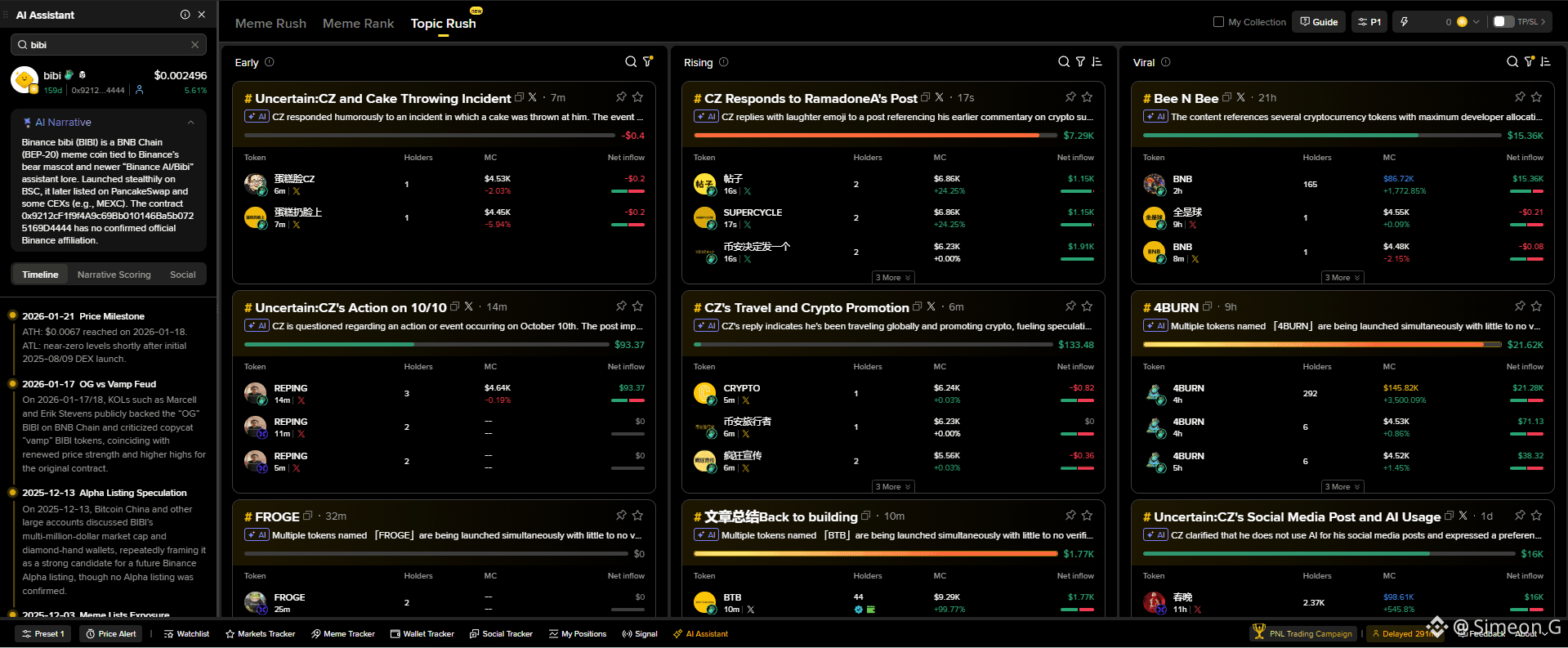Screen dimensions: 1568x648
Task: Select the Timeline tab
Action: pos(40,275)
